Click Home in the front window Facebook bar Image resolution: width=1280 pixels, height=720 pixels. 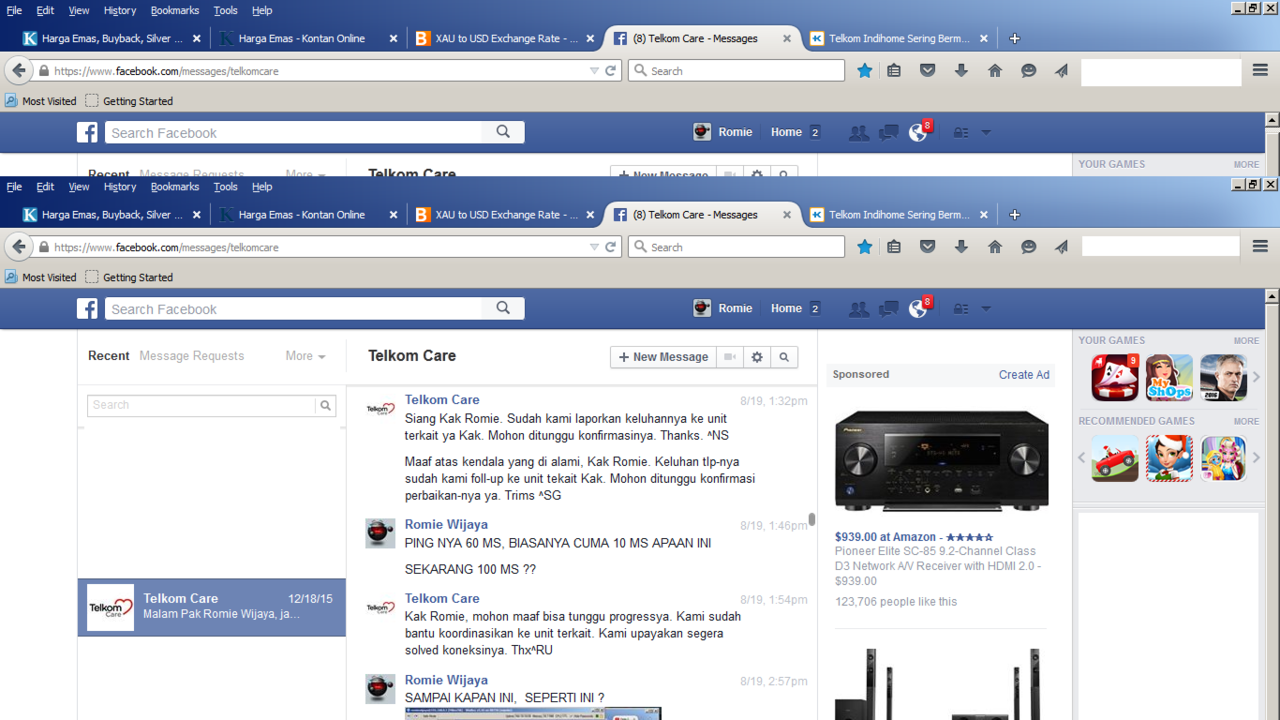786,309
